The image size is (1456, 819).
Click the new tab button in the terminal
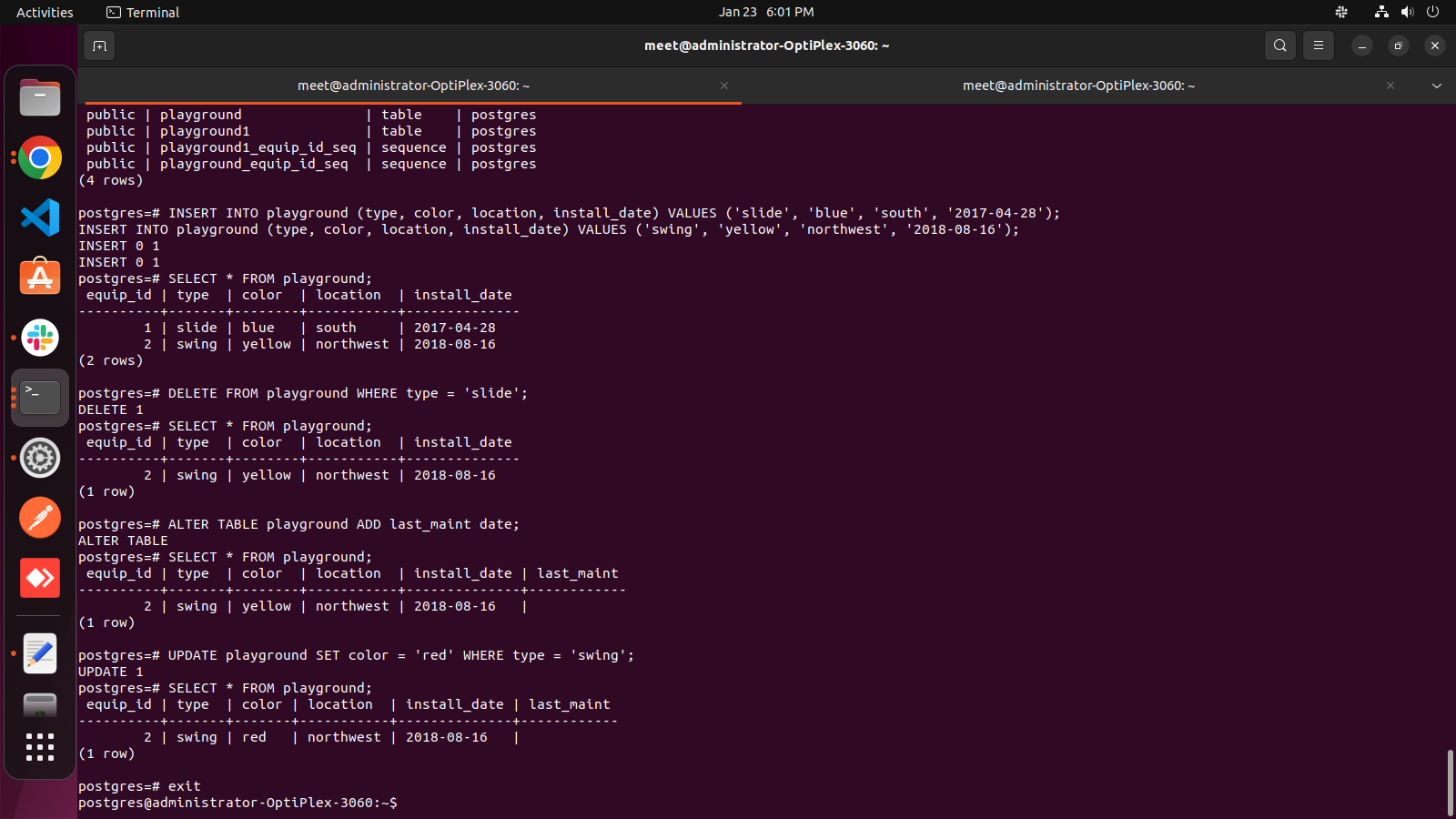tap(99, 45)
